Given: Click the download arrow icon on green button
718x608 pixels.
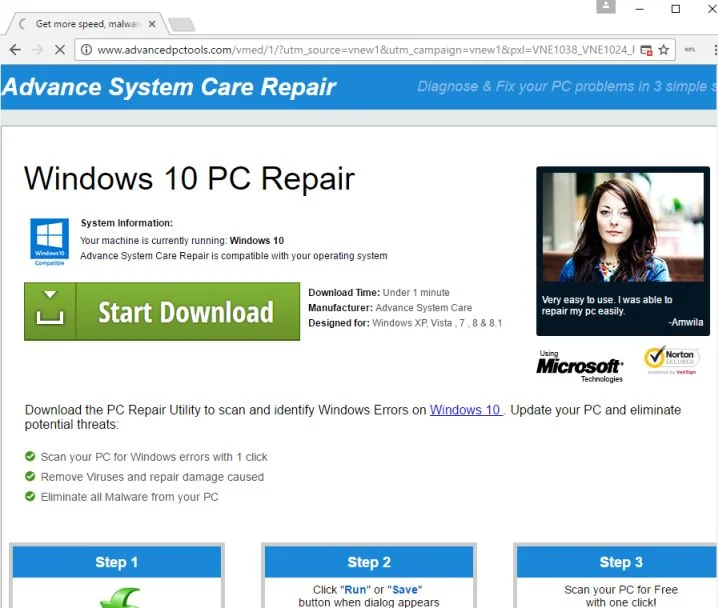Looking at the screenshot, I should (x=50, y=308).
